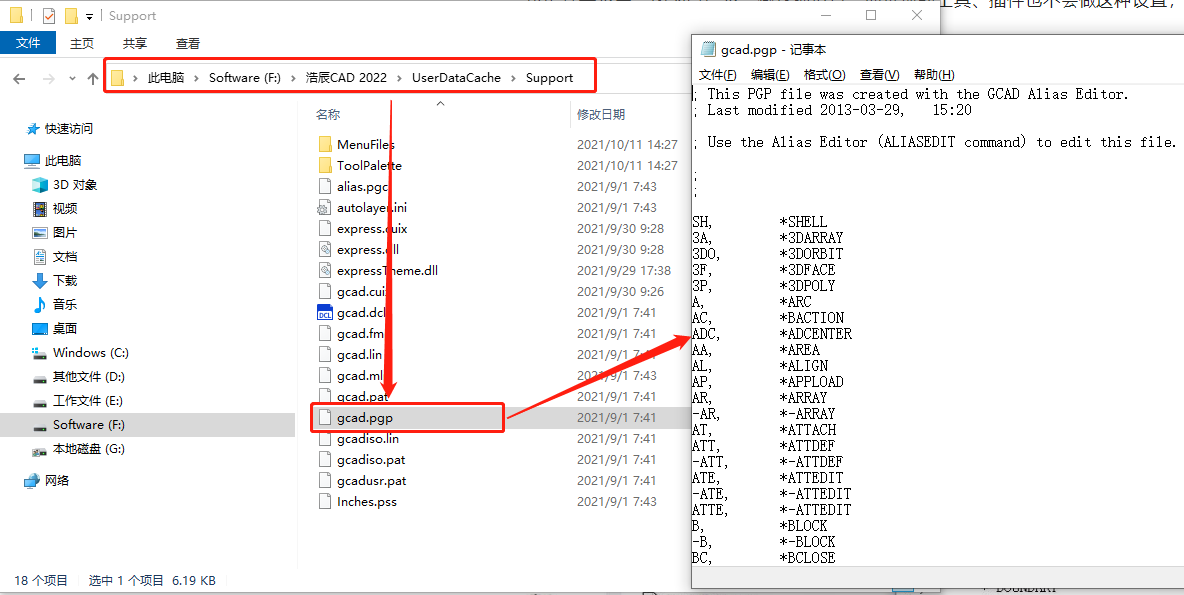Switch to the 主页 ribbon tab
Screen dimensions: 1184x595
coord(82,43)
